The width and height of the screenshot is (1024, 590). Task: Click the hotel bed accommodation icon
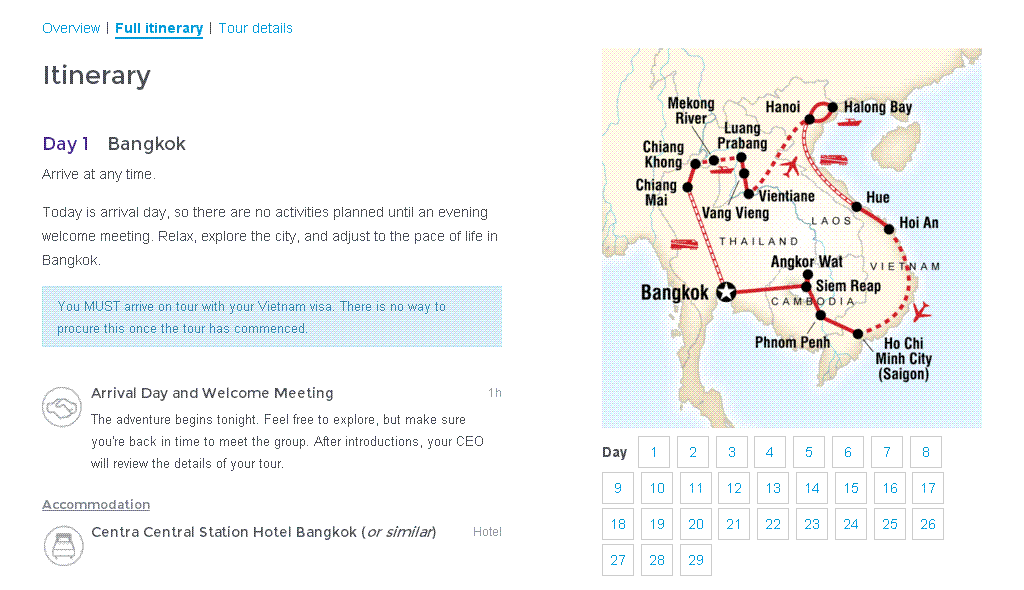tap(63, 545)
